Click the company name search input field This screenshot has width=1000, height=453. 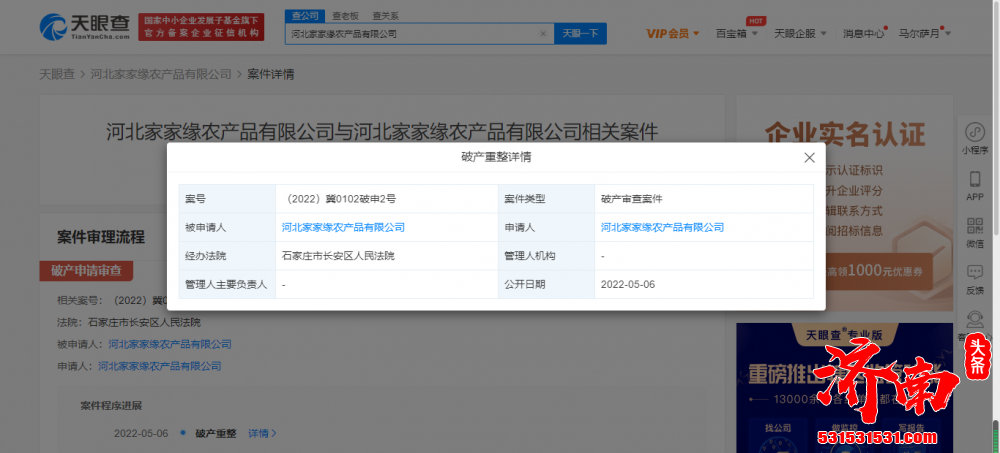(412, 33)
